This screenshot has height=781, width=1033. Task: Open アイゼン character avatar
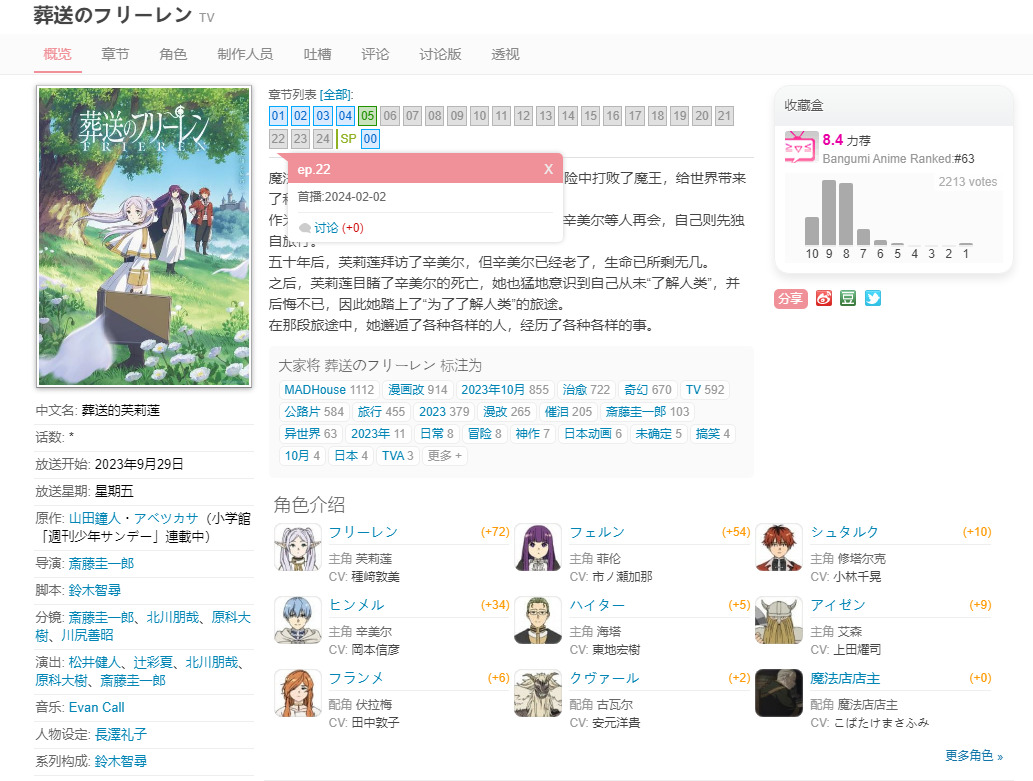tap(779, 620)
